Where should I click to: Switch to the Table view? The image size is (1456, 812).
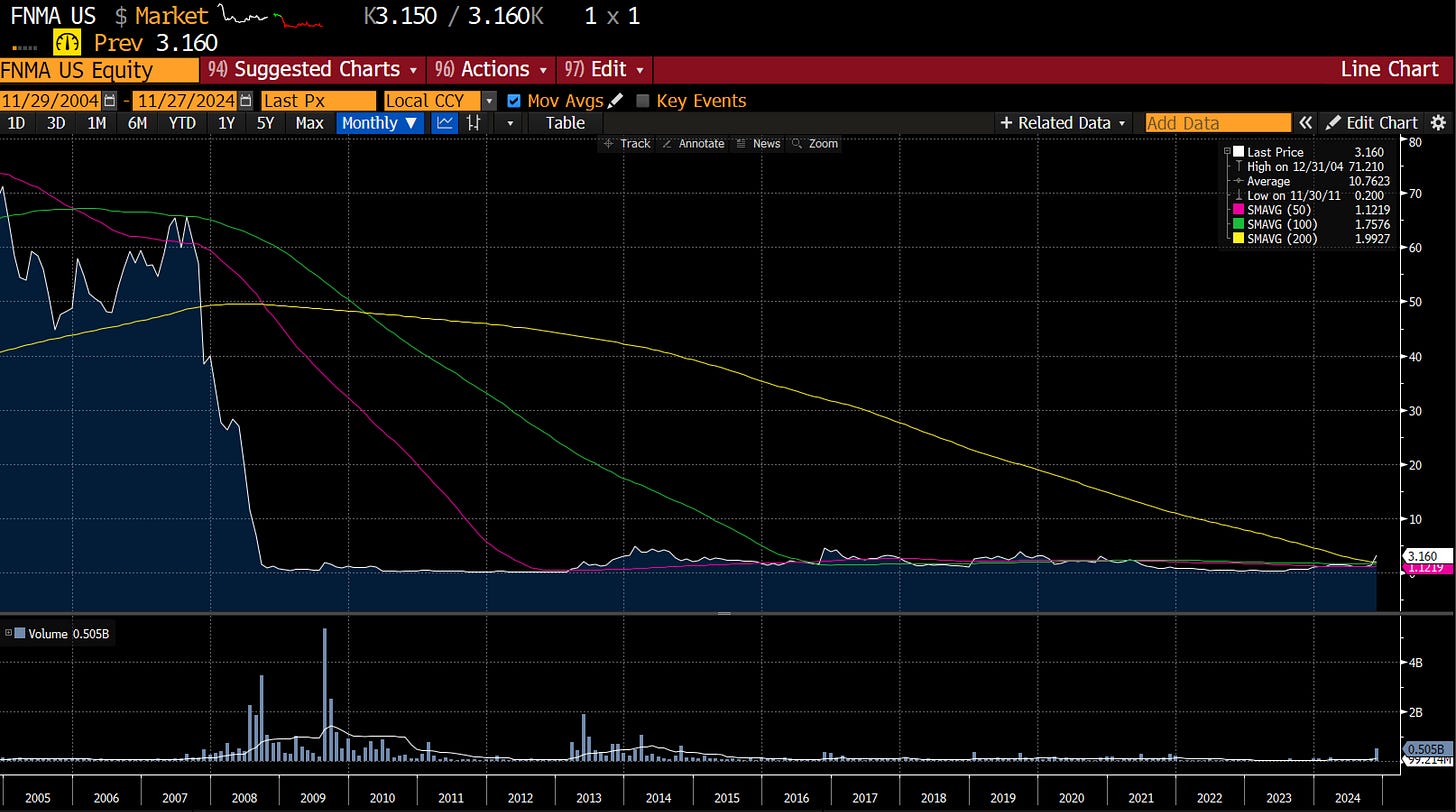coord(565,123)
